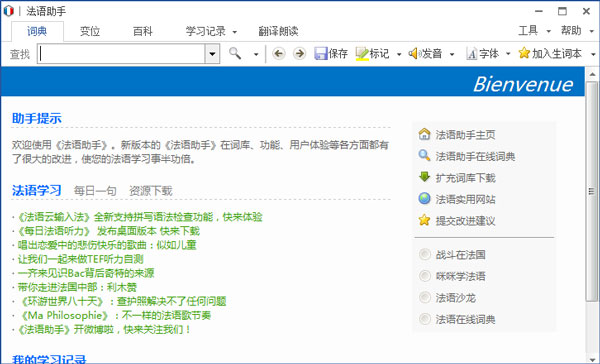Open the 法语实用网站 link
The width and height of the screenshot is (600, 364).
click(x=465, y=199)
